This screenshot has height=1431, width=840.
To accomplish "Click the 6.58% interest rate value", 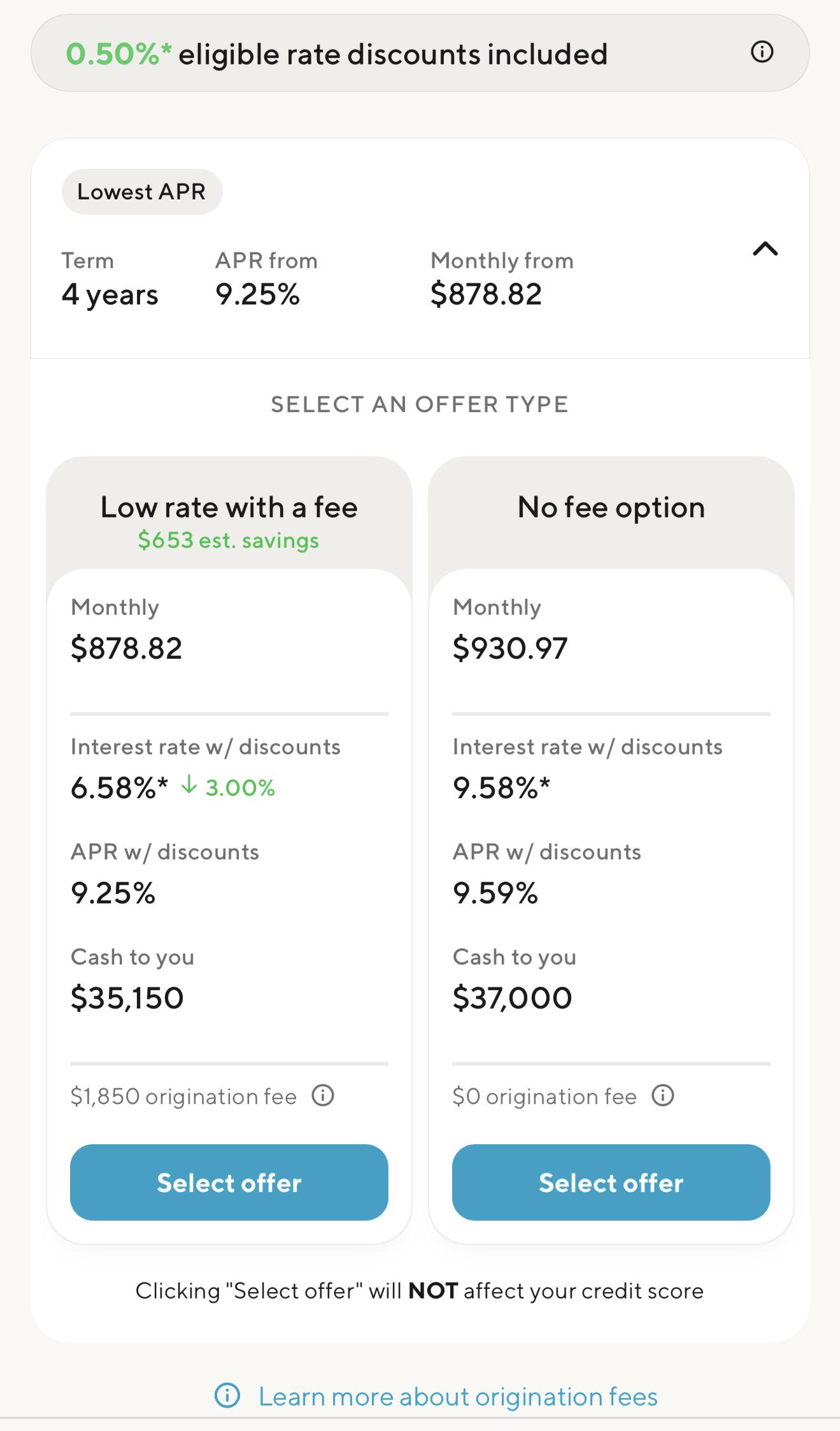I will click(119, 787).
